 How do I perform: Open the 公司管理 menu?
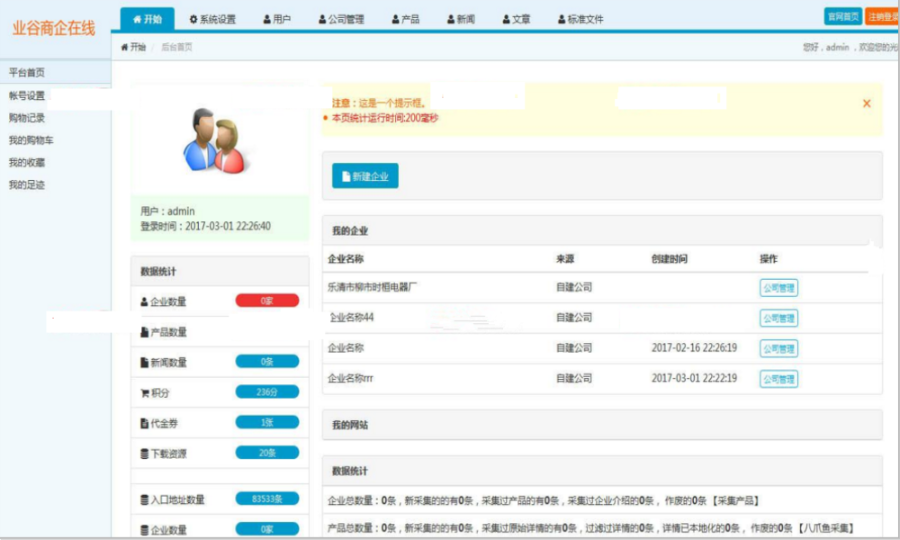tap(341, 19)
